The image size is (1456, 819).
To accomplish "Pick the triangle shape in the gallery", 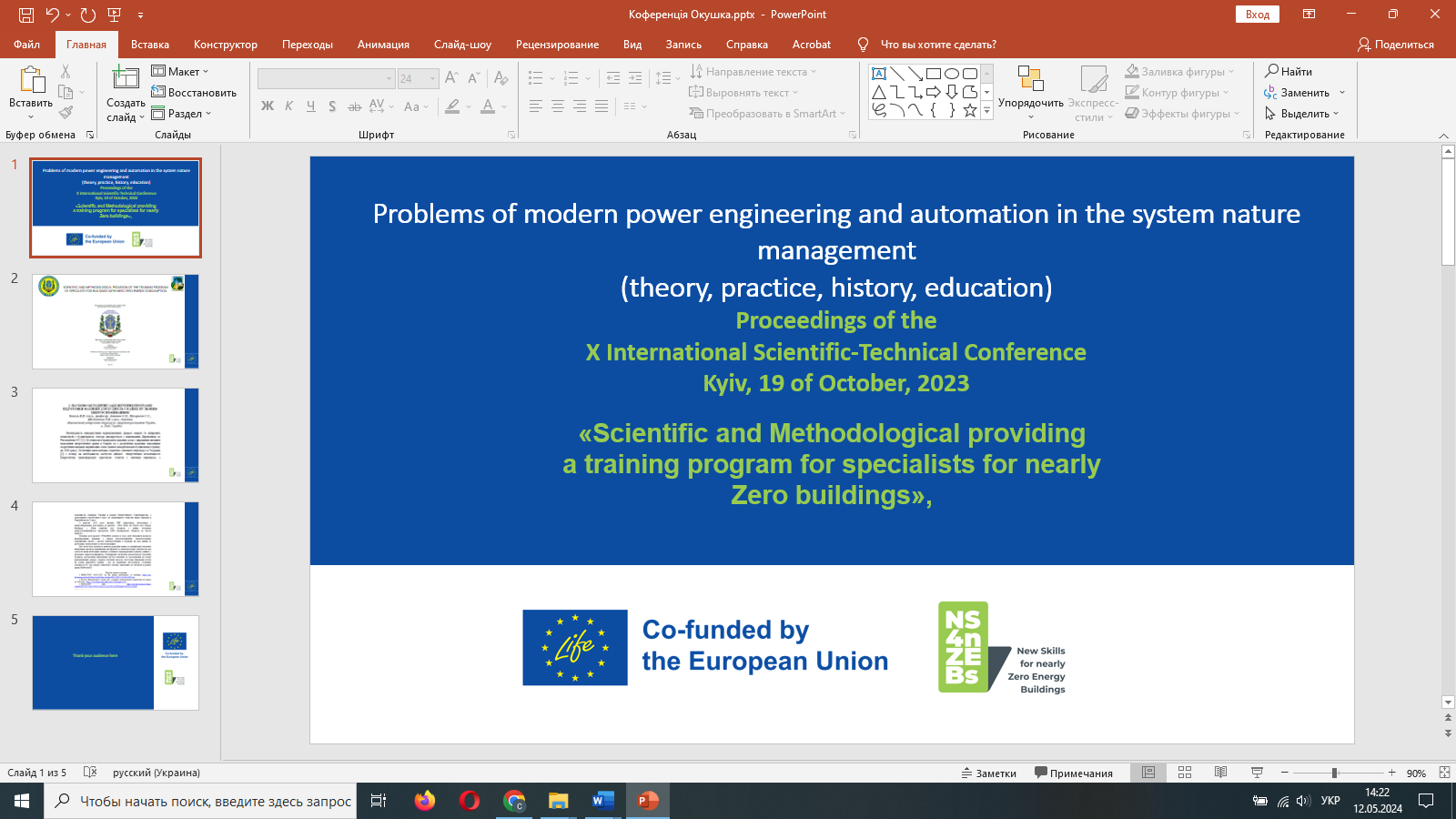I will coord(879,92).
